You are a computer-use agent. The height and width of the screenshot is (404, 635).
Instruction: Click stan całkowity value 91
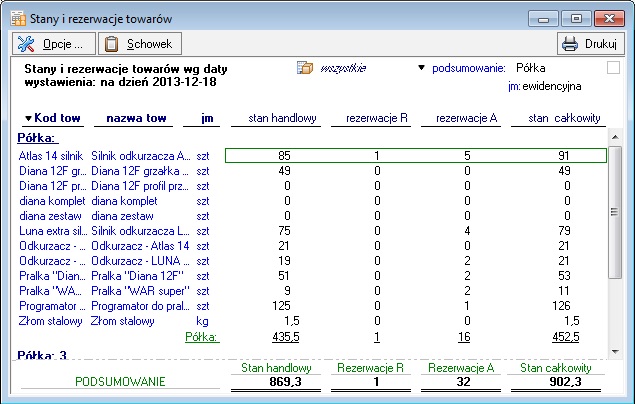[564, 156]
